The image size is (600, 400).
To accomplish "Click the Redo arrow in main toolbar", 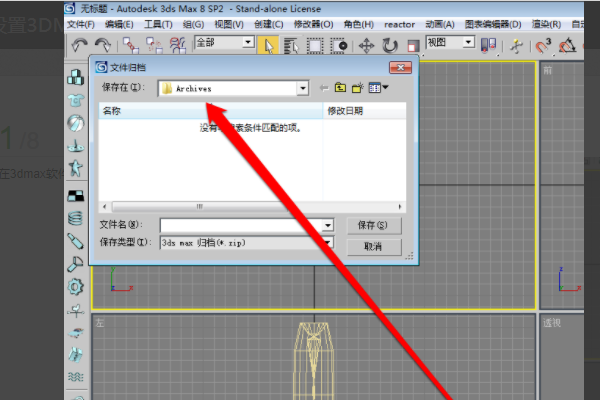I will [103, 46].
